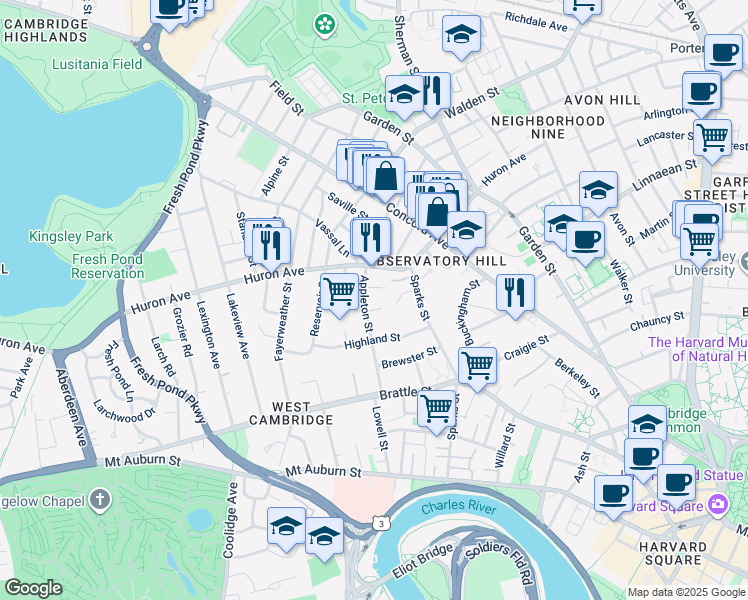
Task: Select the Charles River label
Action: [x=458, y=507]
